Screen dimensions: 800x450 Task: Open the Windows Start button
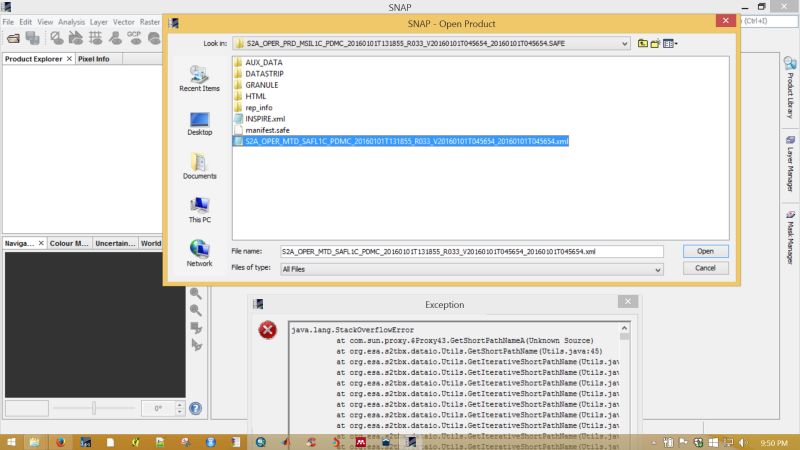tap(11, 442)
